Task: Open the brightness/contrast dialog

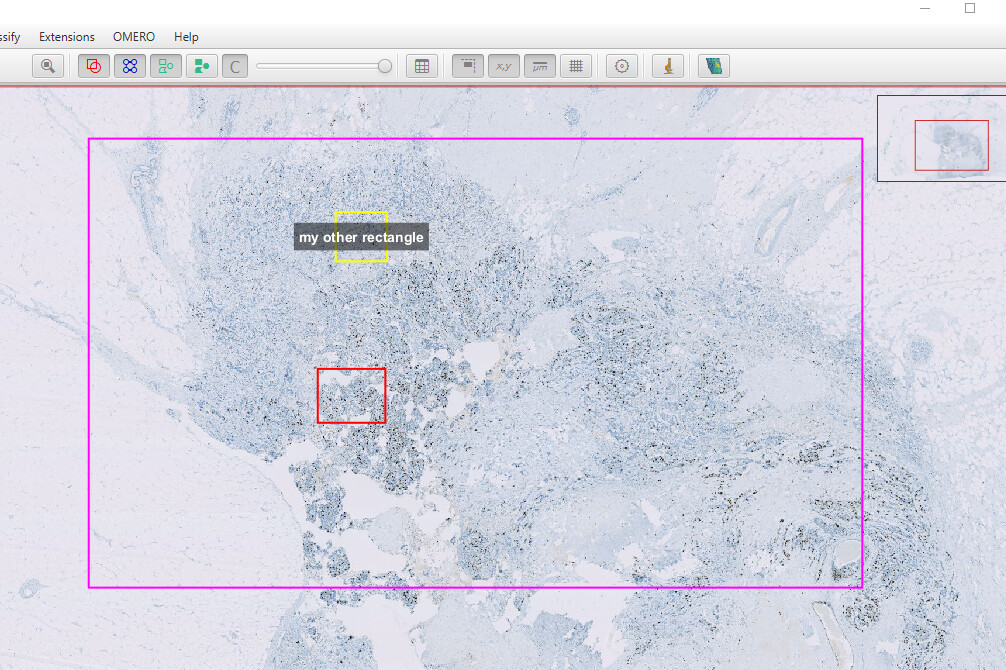Action: pos(234,65)
